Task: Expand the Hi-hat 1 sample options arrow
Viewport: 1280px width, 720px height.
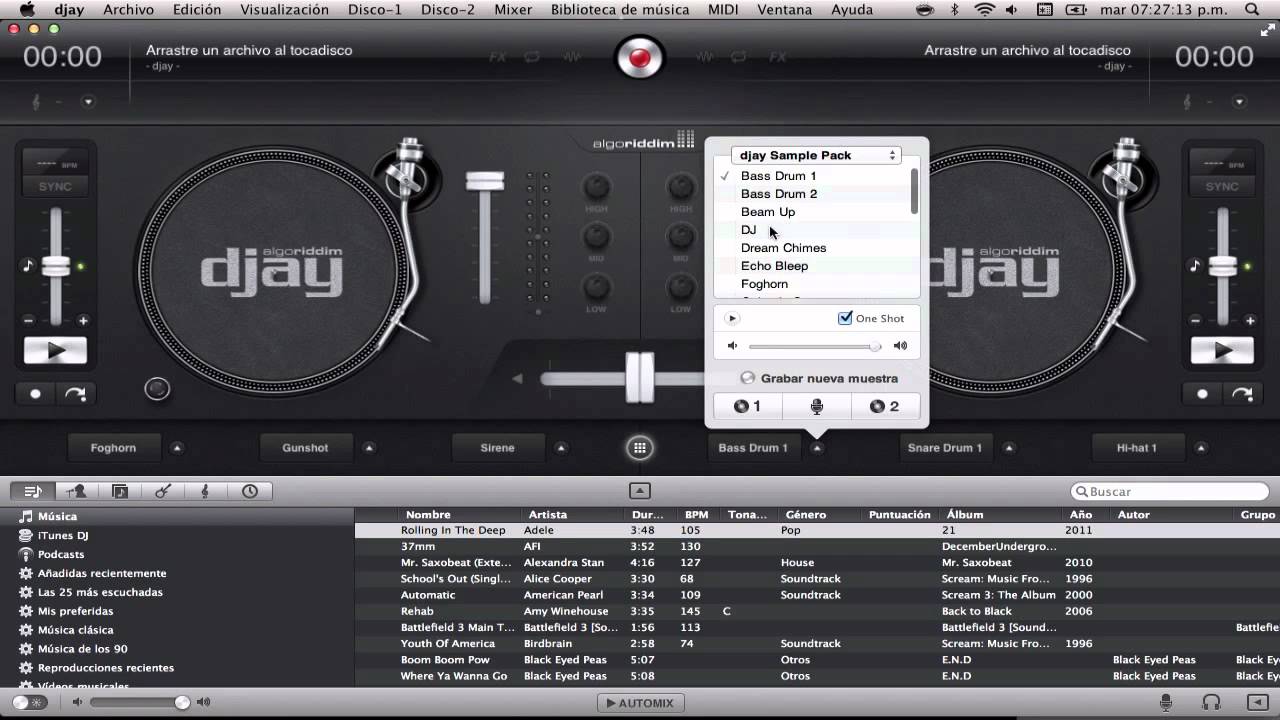Action: pyautogui.click(x=1201, y=448)
